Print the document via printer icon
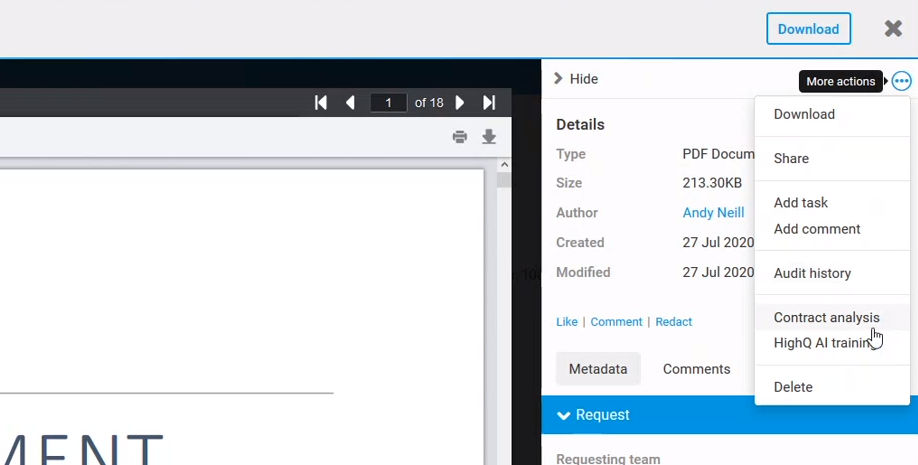Viewport: 918px width, 465px height. pos(460,137)
